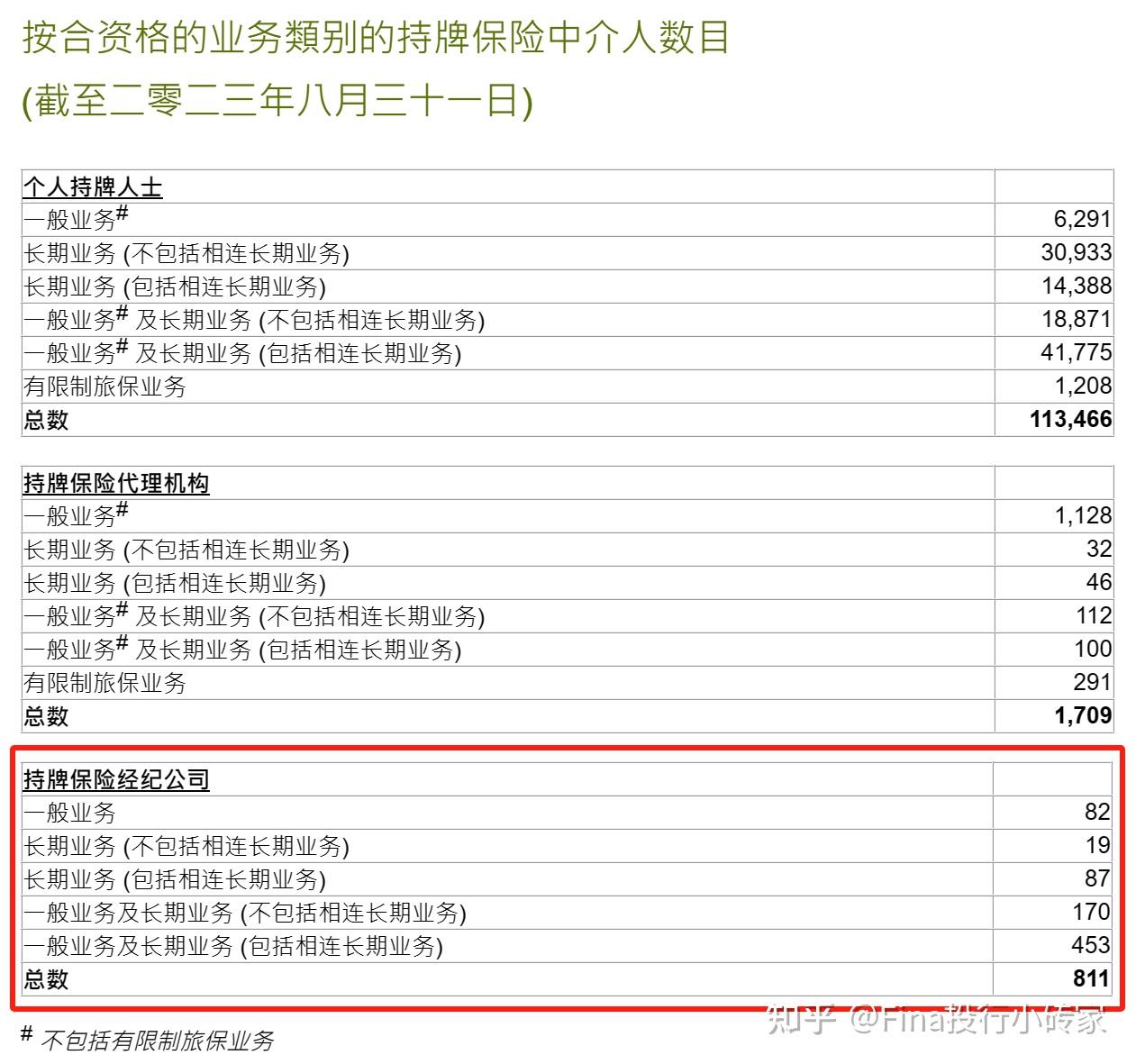Select the value 82 for 一般业务

[x=1095, y=813]
